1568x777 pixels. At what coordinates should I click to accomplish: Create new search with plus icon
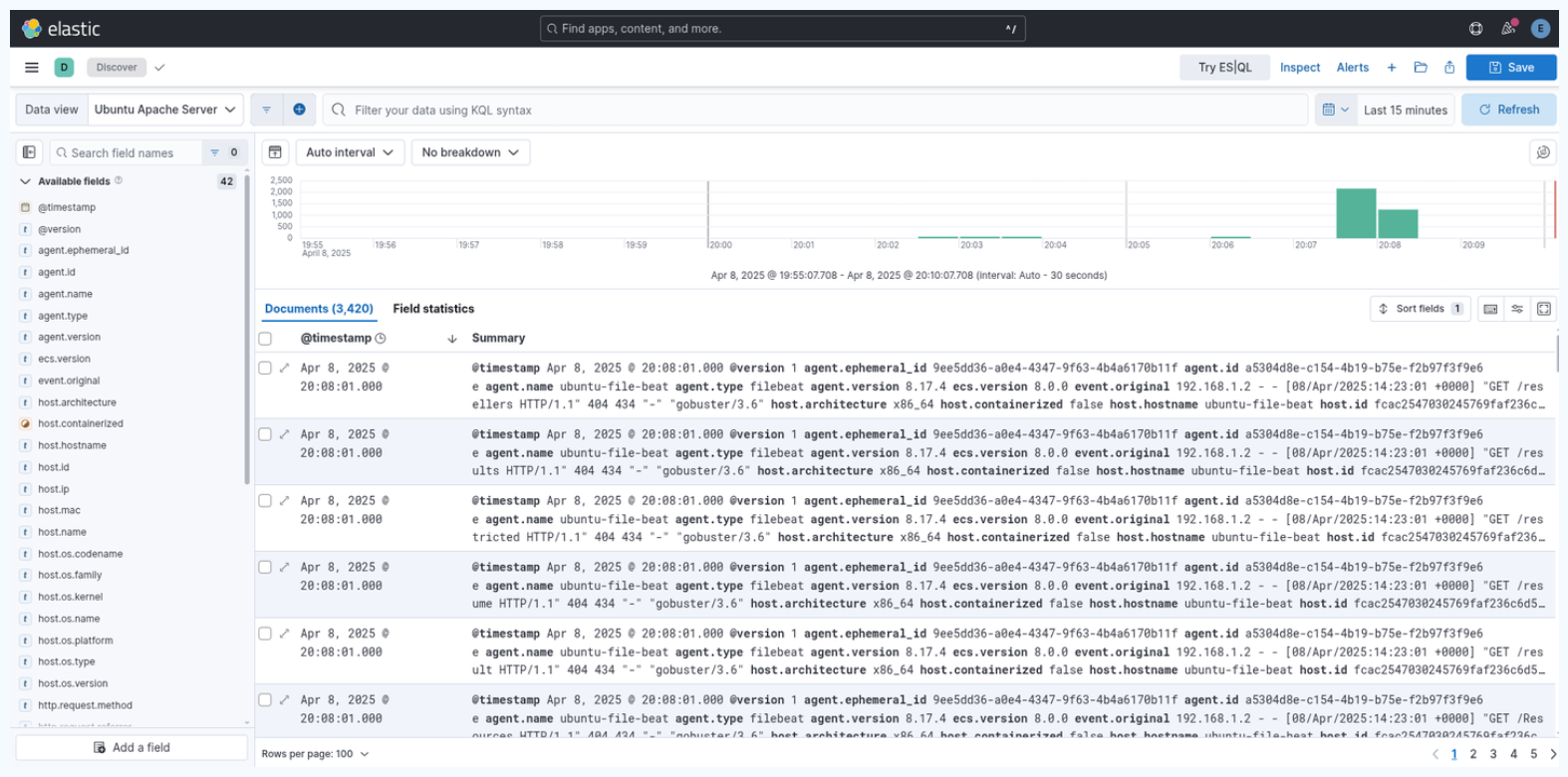[1392, 68]
